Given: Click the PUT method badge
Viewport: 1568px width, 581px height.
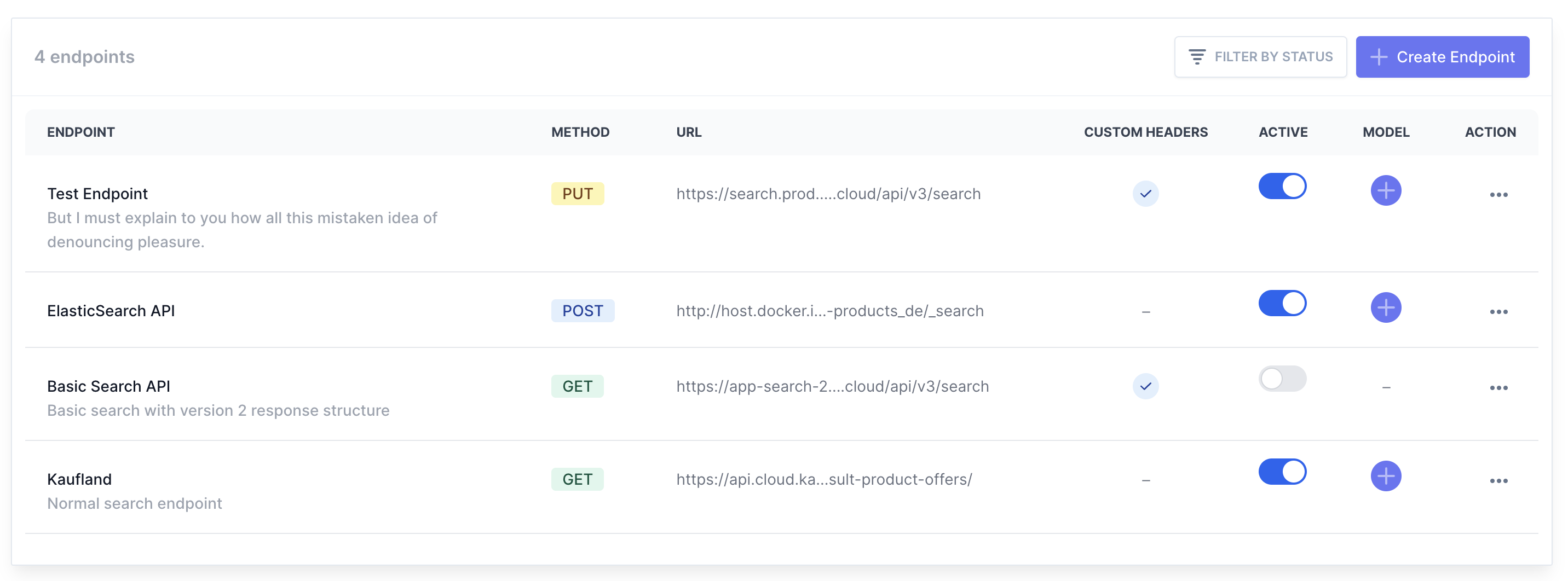Looking at the screenshot, I should (x=577, y=194).
